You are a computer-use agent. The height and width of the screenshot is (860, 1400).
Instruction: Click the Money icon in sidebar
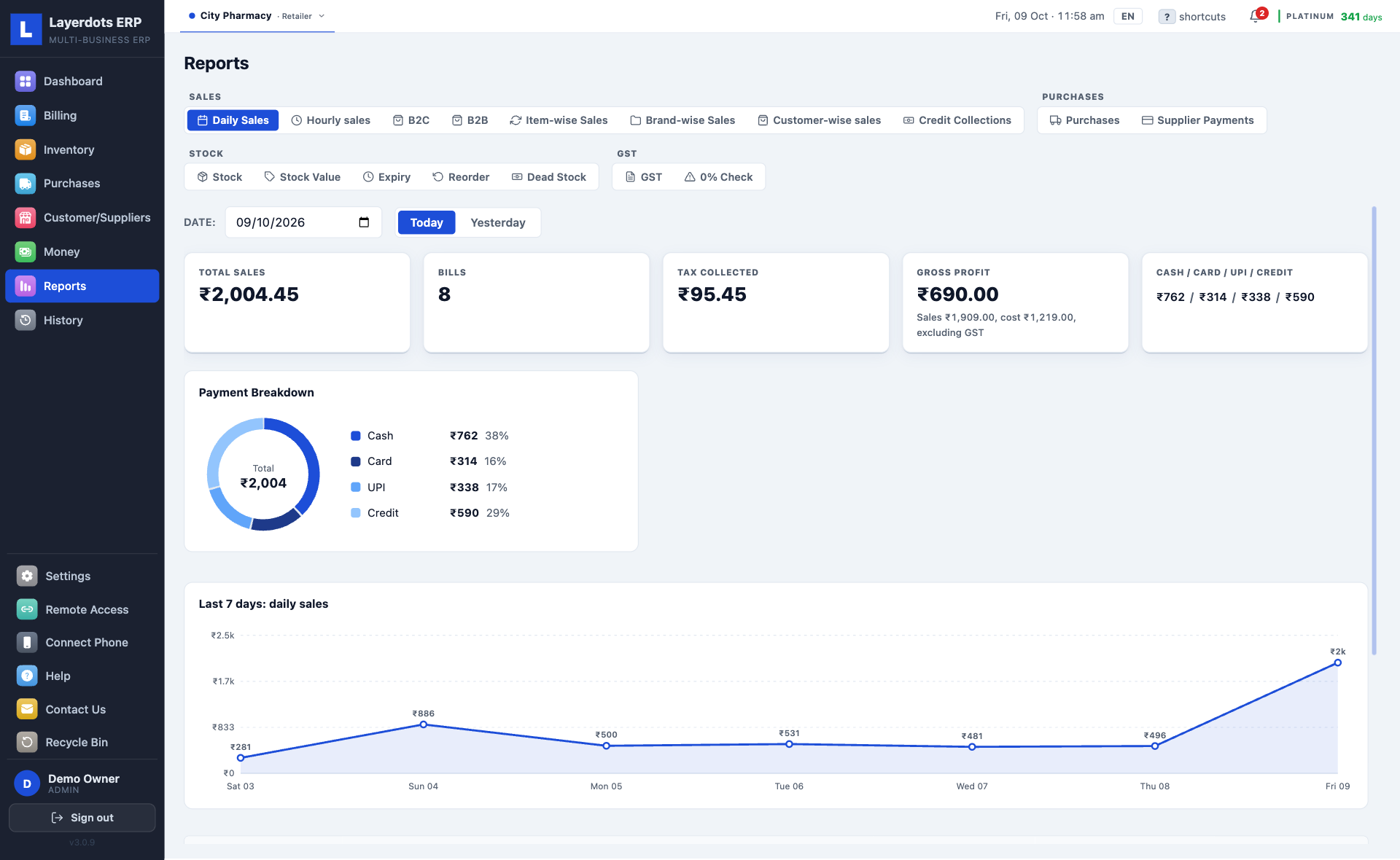(x=26, y=251)
